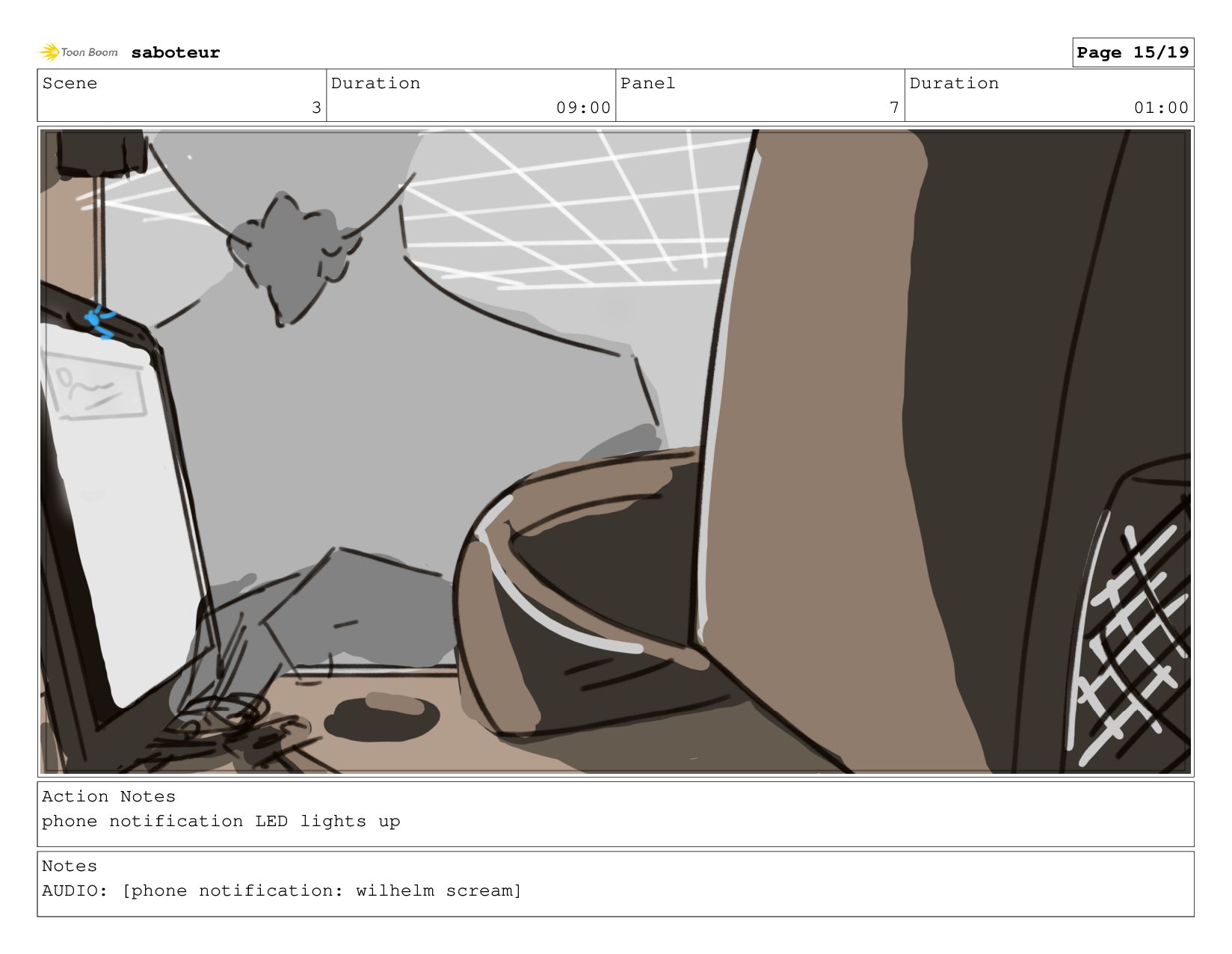Click the Toon Boom logo
The height and width of the screenshot is (954, 1232).
coord(78,52)
